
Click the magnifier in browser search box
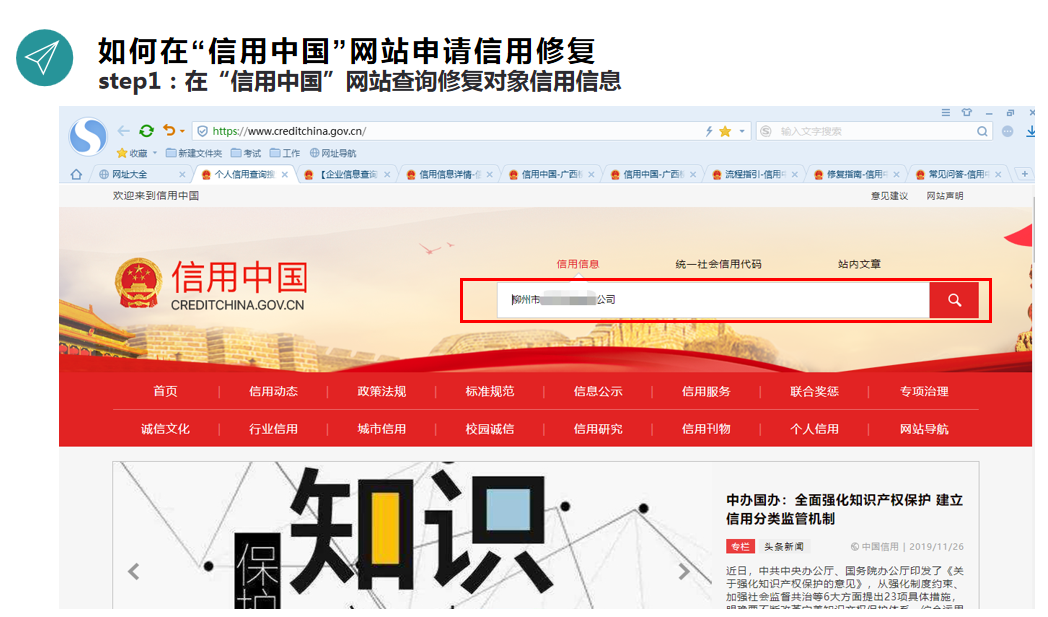pyautogui.click(x=982, y=132)
